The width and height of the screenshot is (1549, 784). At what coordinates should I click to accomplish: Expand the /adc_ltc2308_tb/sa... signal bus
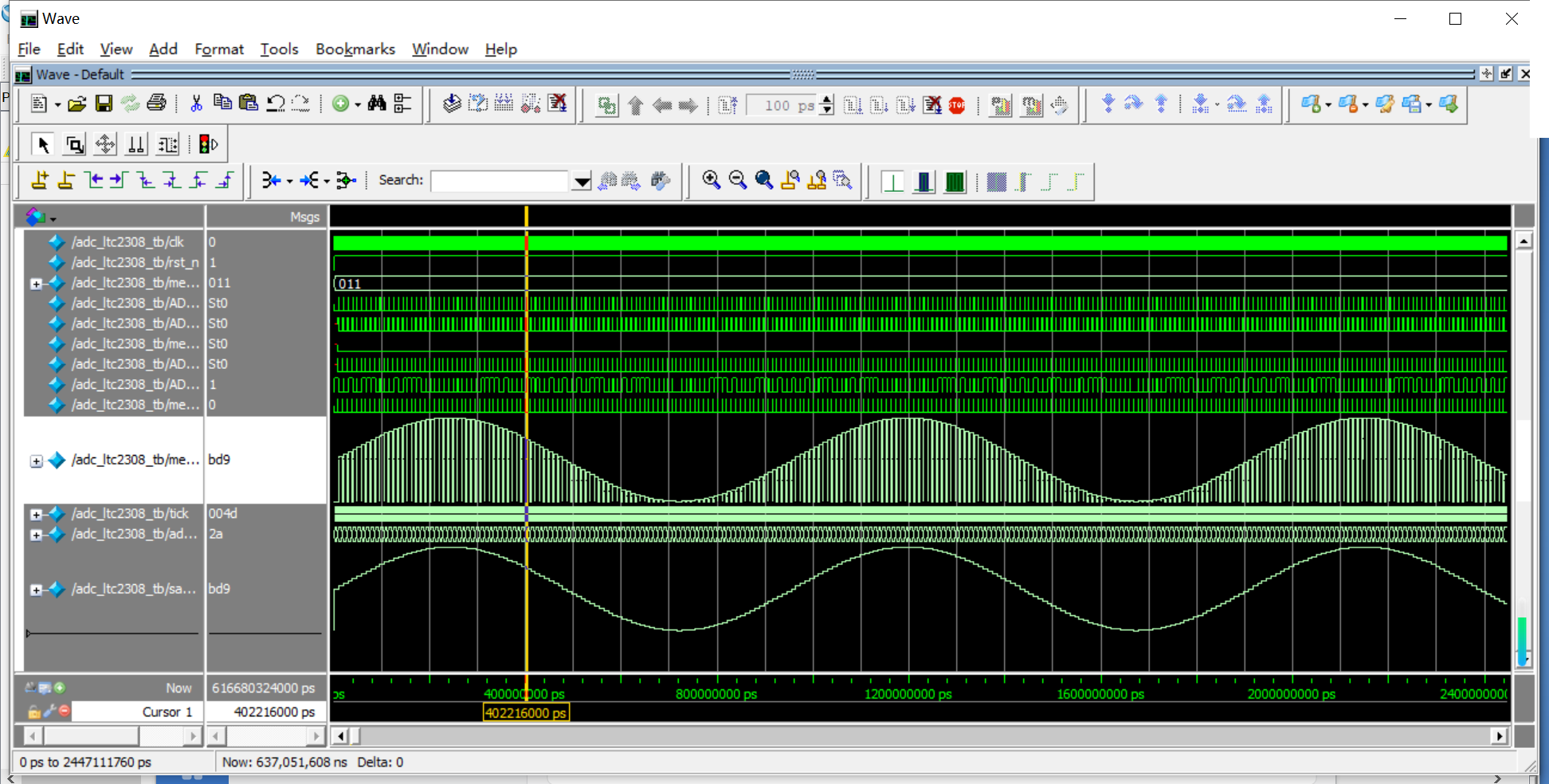(x=36, y=590)
